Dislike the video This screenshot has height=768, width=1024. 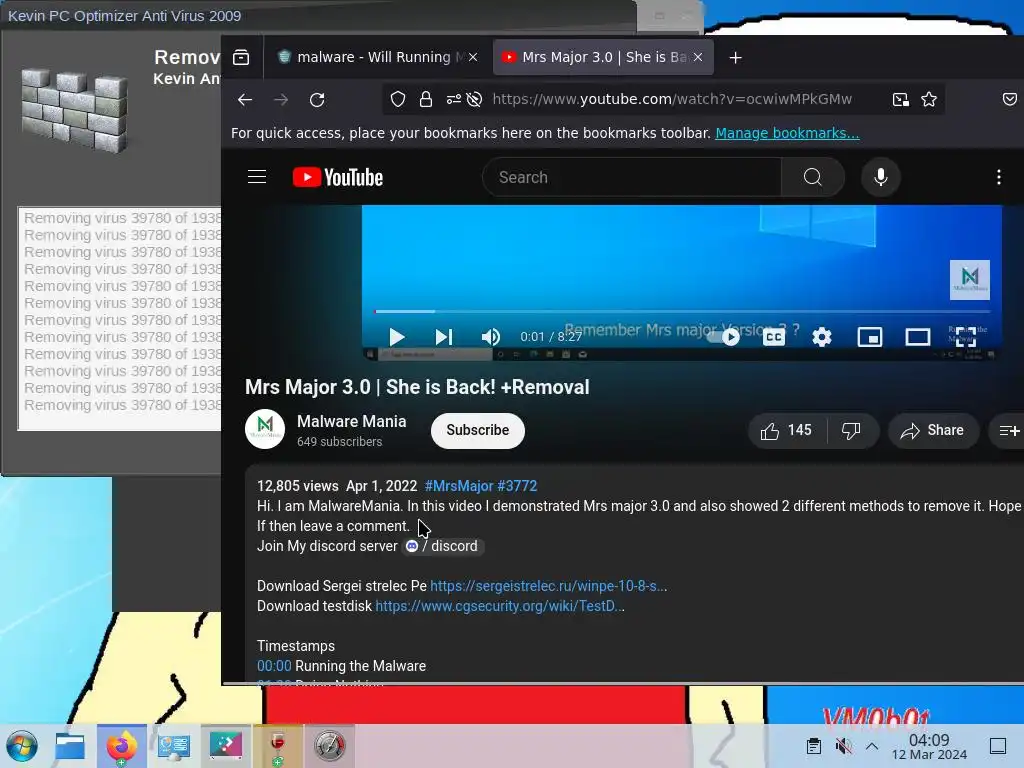point(851,430)
